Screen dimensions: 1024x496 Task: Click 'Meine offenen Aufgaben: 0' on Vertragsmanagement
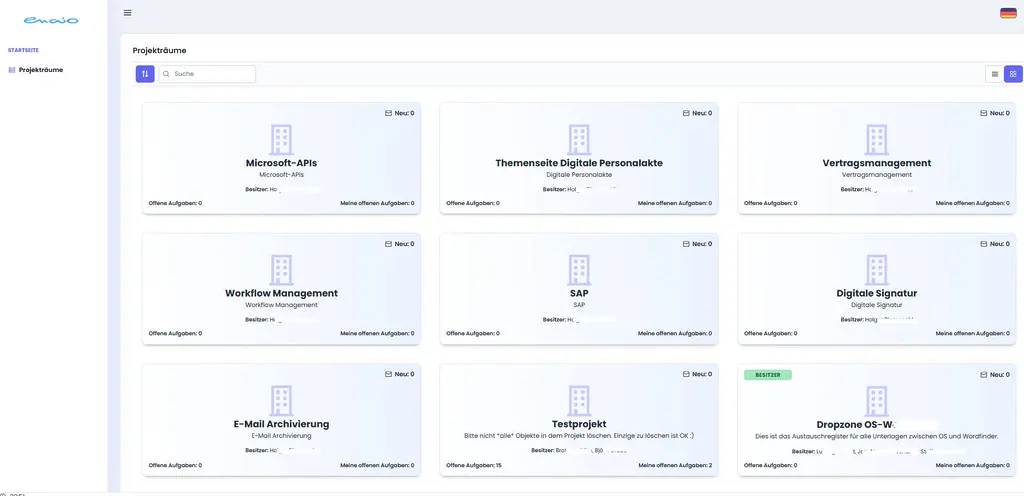tap(972, 204)
